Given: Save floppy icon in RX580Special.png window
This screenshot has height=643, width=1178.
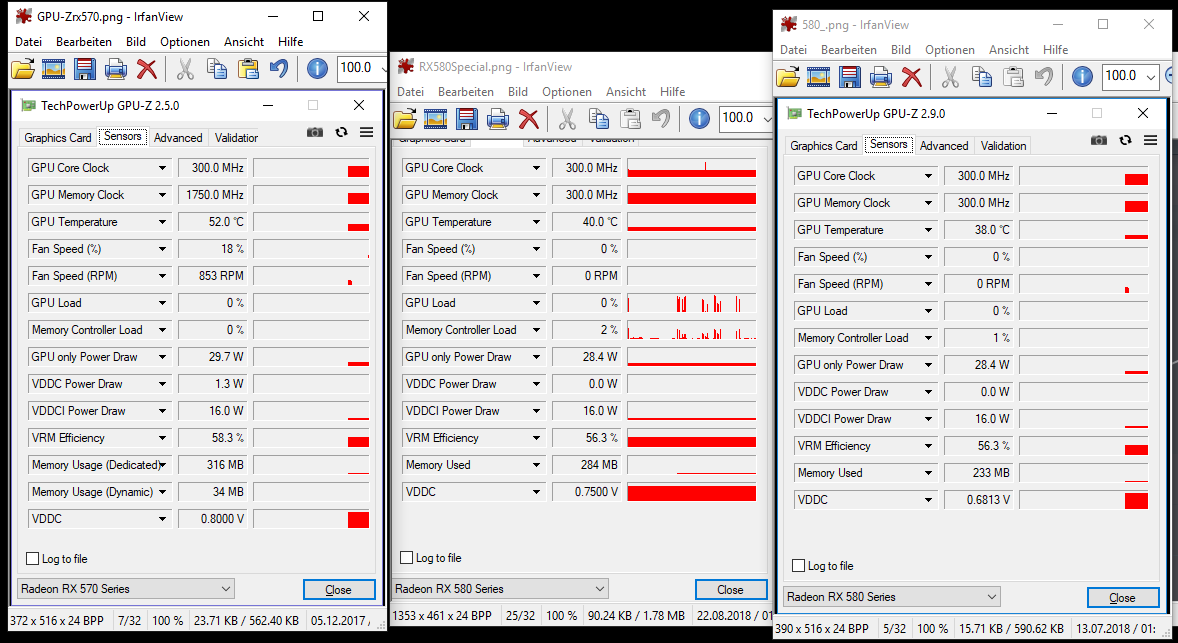Looking at the screenshot, I should click(467, 119).
